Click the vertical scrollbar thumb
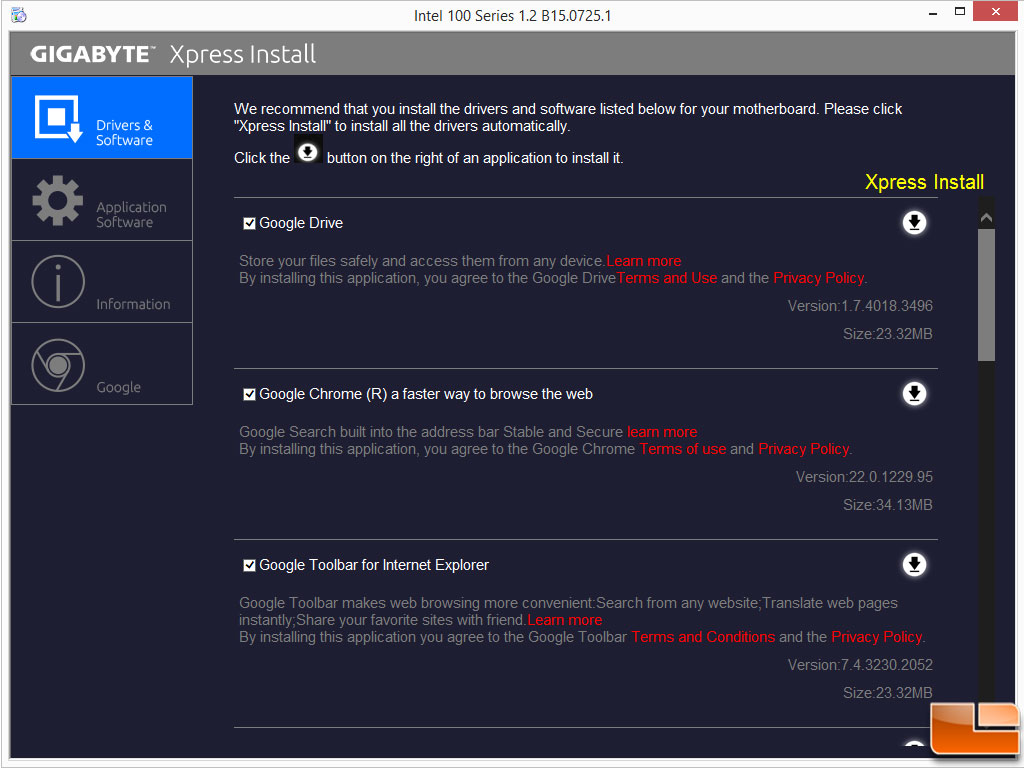 [x=986, y=294]
